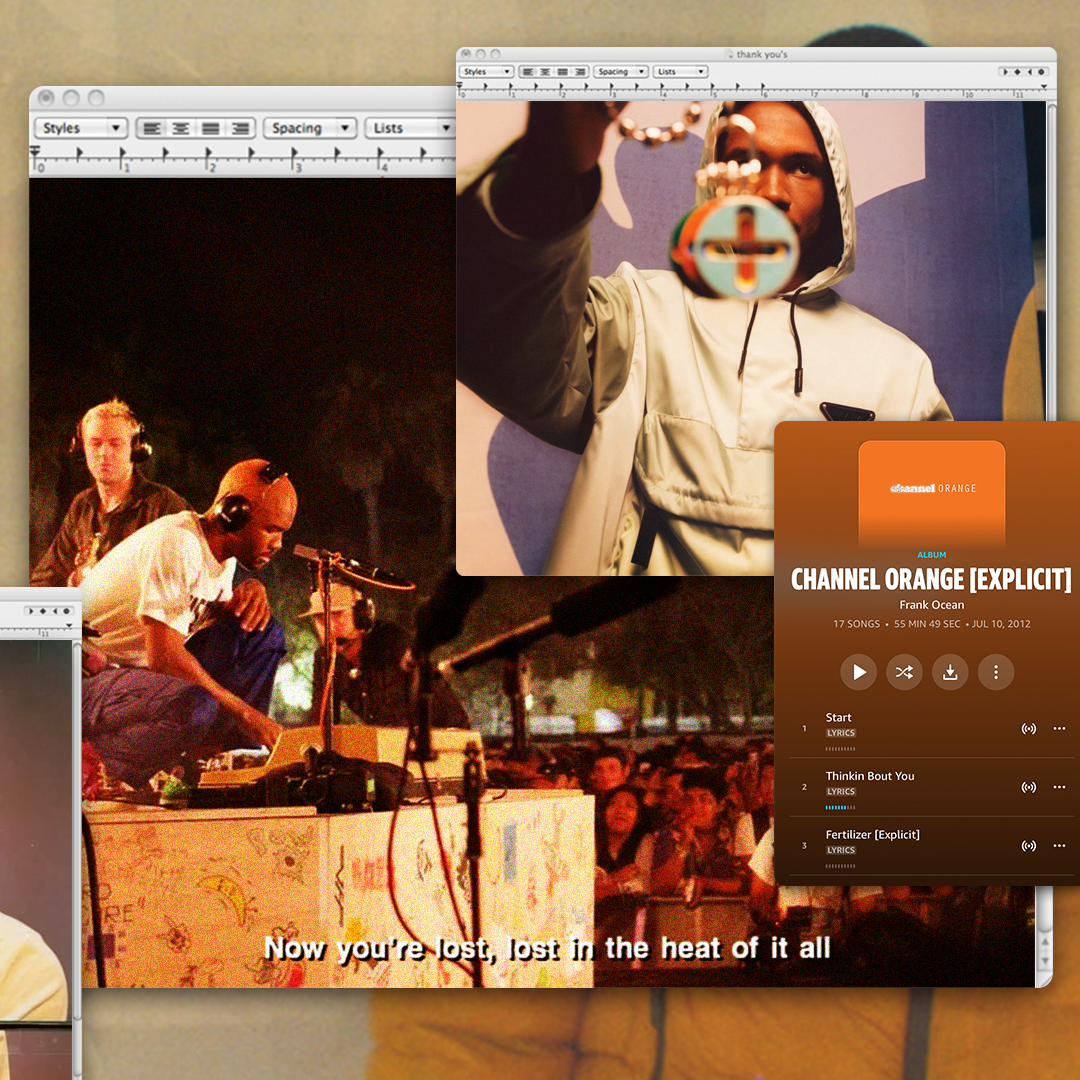This screenshot has width=1080, height=1080.
Task: Click the popularity bar under Fertilizer
Action: click(840, 866)
